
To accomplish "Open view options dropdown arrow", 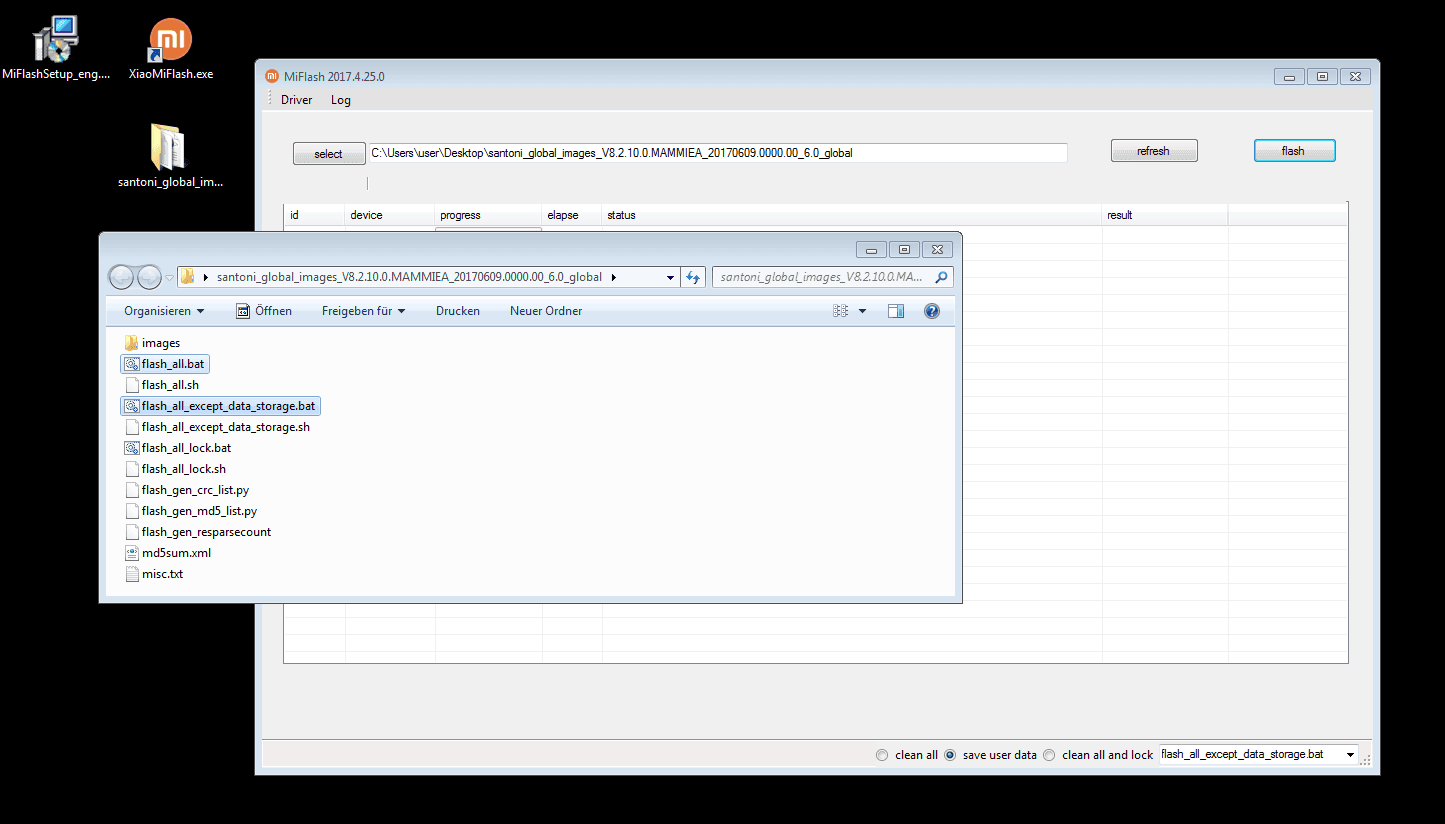I will 862,311.
